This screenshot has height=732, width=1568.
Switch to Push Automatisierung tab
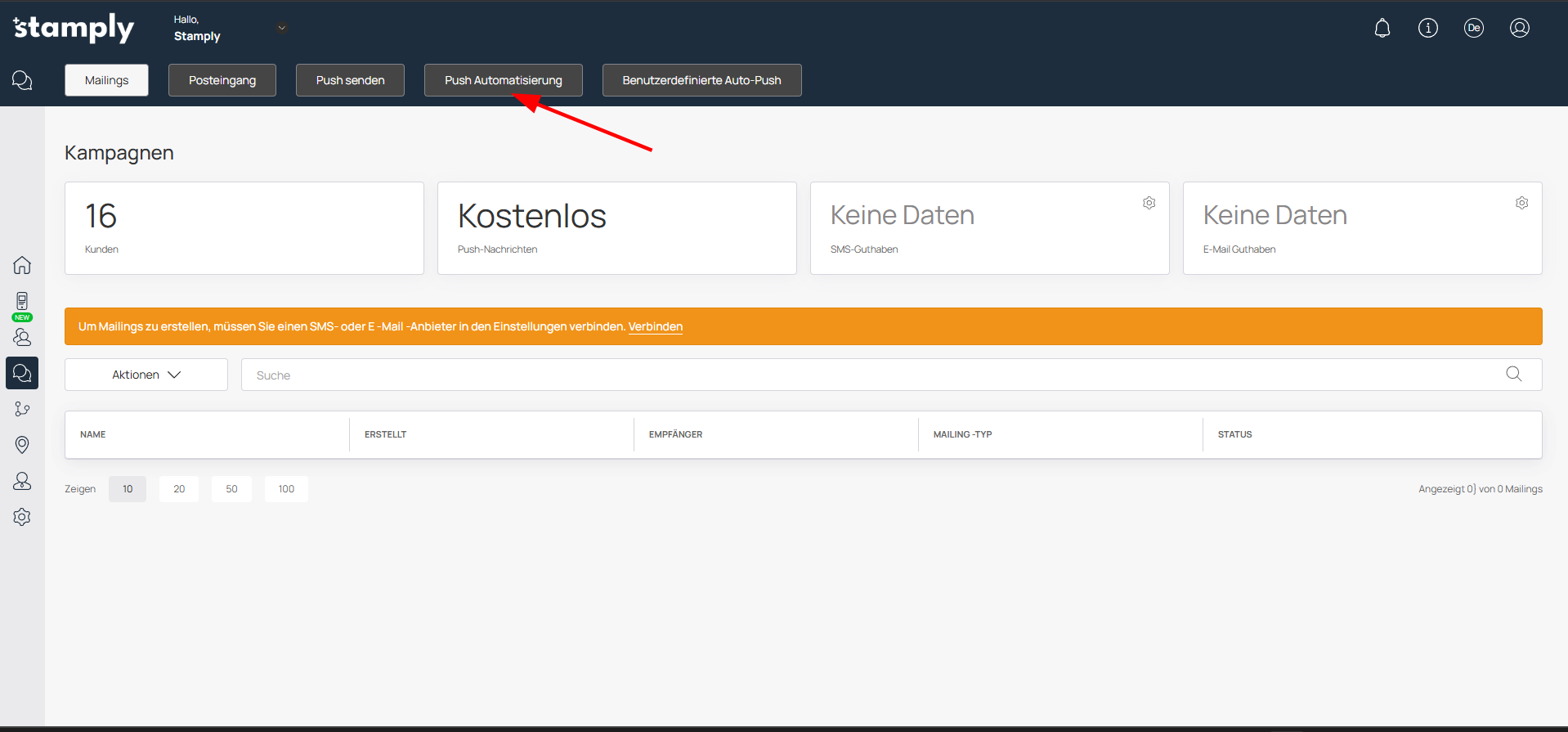[503, 80]
